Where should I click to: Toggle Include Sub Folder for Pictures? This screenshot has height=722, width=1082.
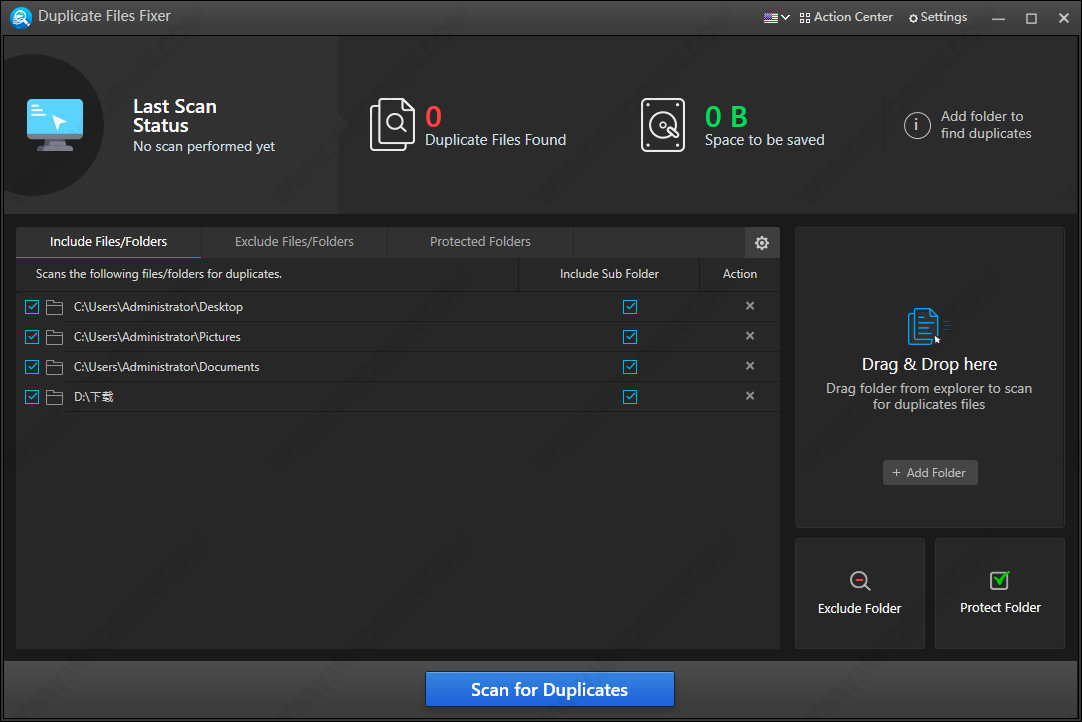(630, 337)
